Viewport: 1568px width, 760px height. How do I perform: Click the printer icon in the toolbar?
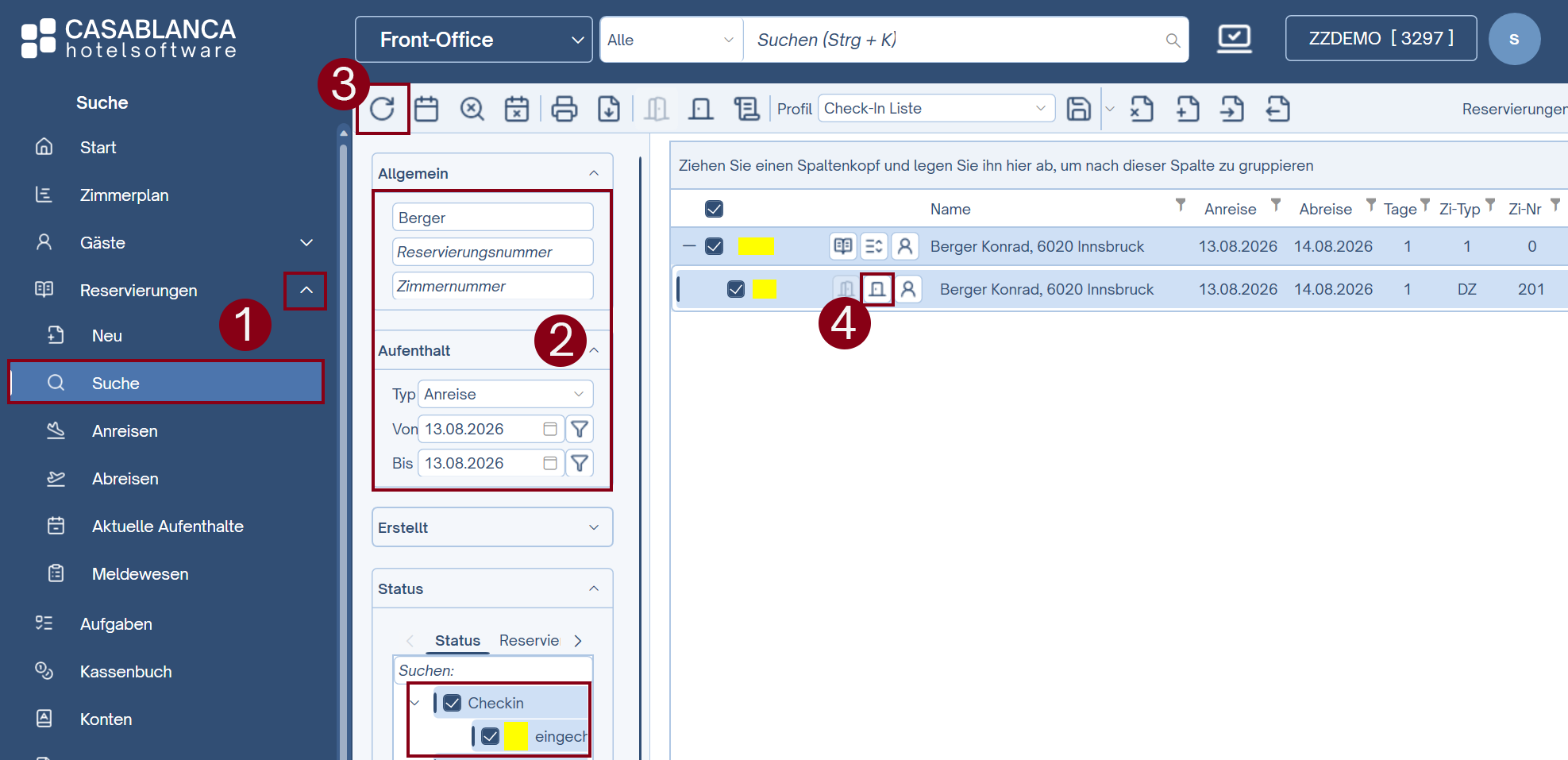click(x=564, y=109)
